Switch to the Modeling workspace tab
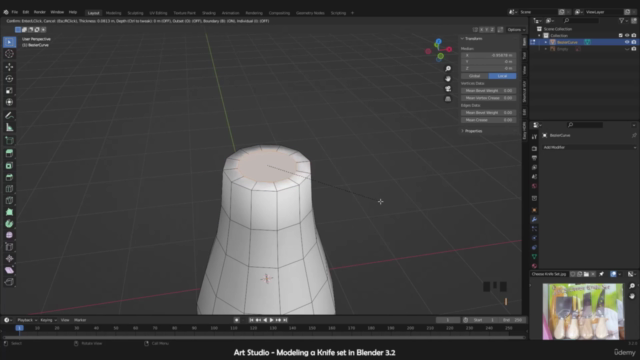The image size is (640, 360). (113, 13)
